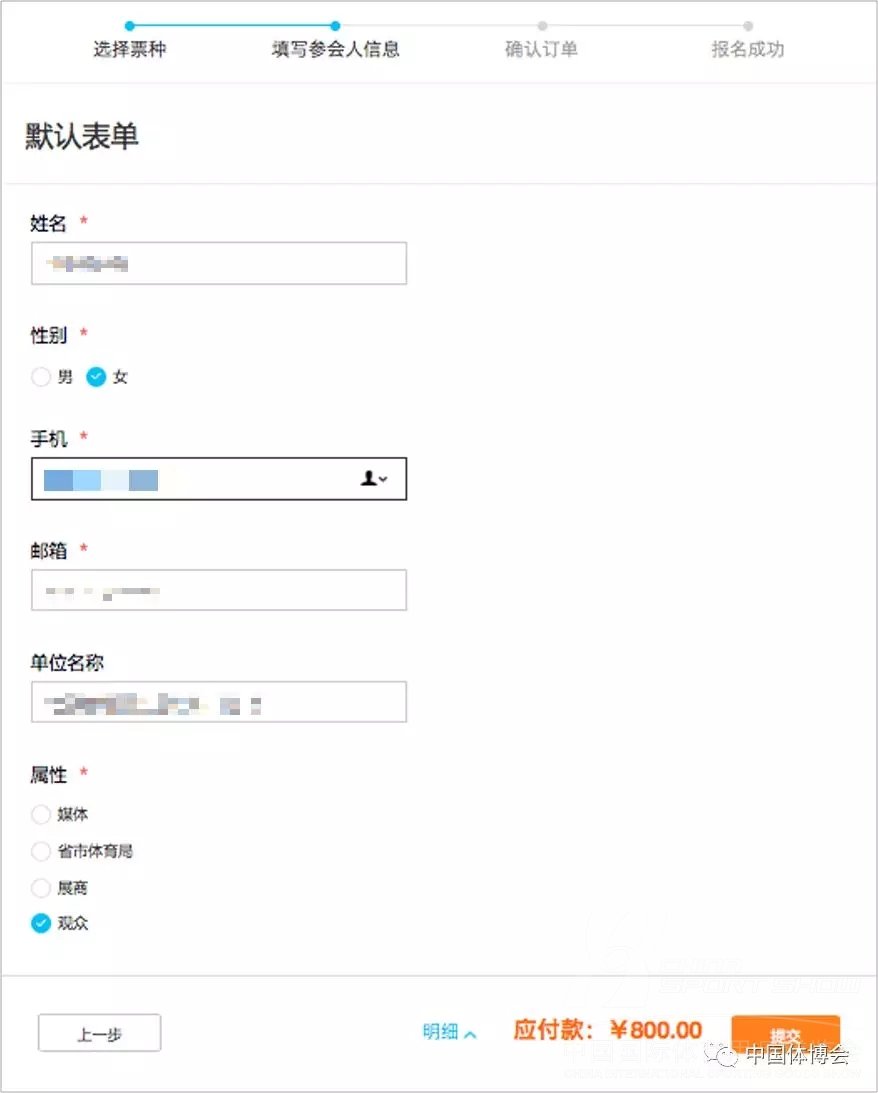Choose 媒体 as the attribute

click(41, 814)
